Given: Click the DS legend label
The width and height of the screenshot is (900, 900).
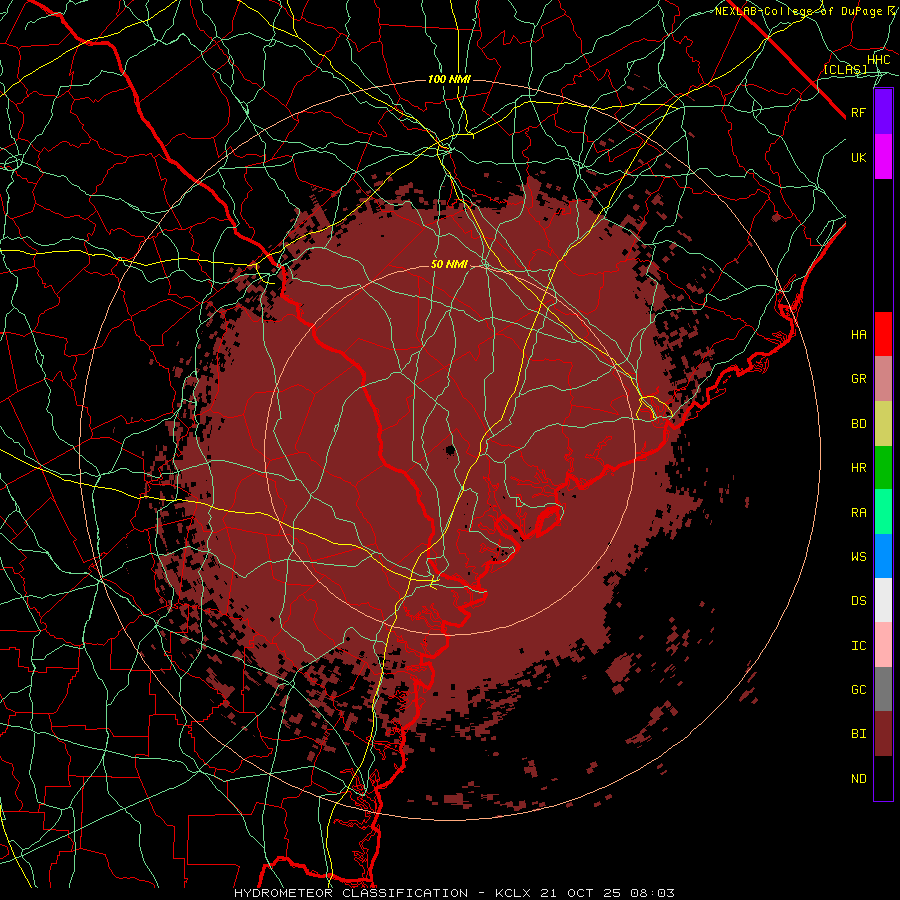Looking at the screenshot, I should tap(858, 601).
